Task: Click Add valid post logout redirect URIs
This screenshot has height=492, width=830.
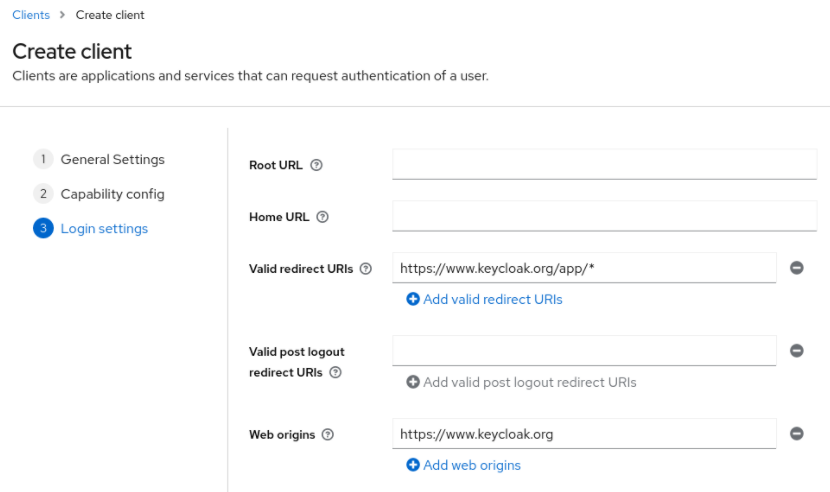Action: (521, 382)
